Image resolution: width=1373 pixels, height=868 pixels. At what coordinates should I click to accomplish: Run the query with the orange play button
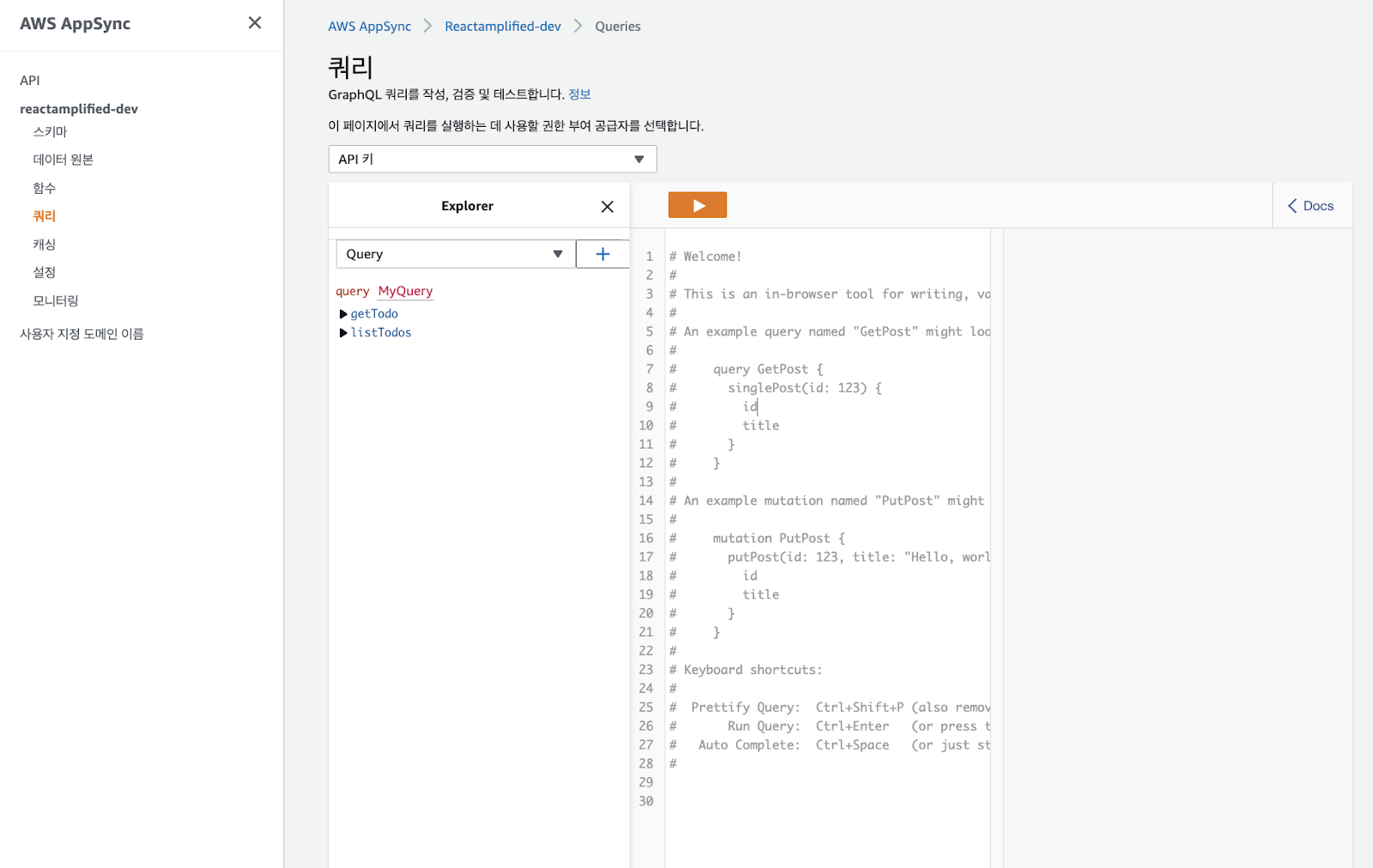click(x=698, y=205)
